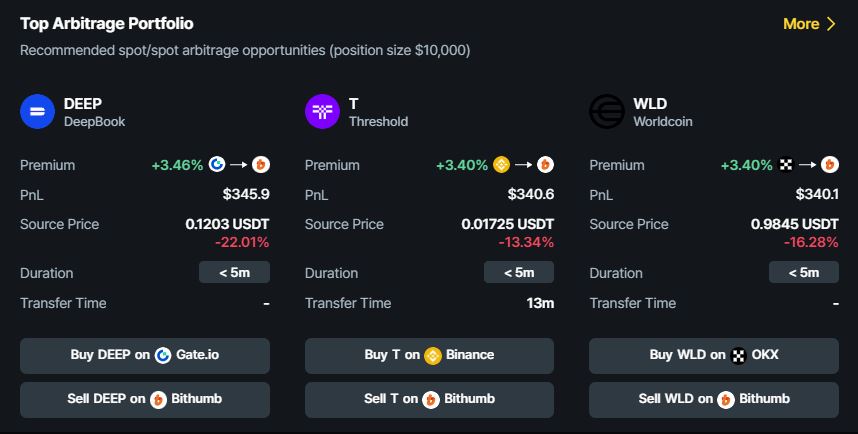The width and height of the screenshot is (858, 434).
Task: Click Bithumb icon in WLD premium row
Action: coord(830,164)
